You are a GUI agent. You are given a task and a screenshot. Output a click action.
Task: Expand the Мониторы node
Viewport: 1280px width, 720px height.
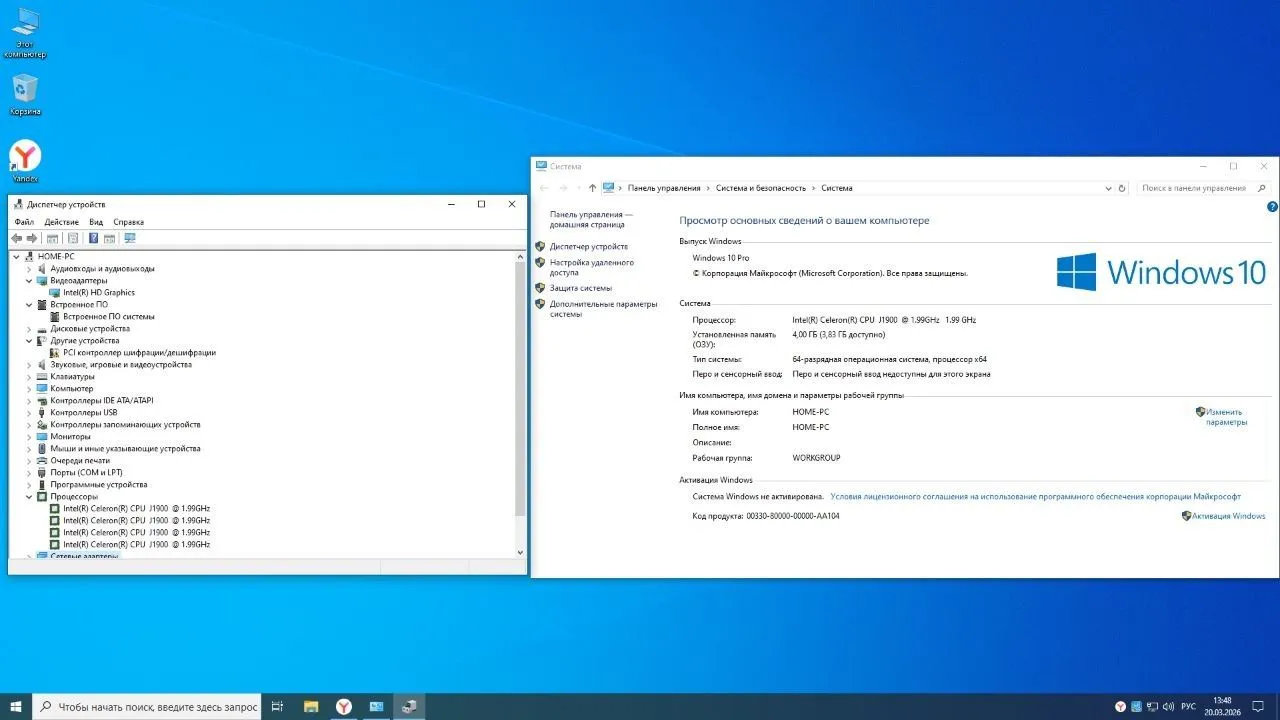pos(29,437)
